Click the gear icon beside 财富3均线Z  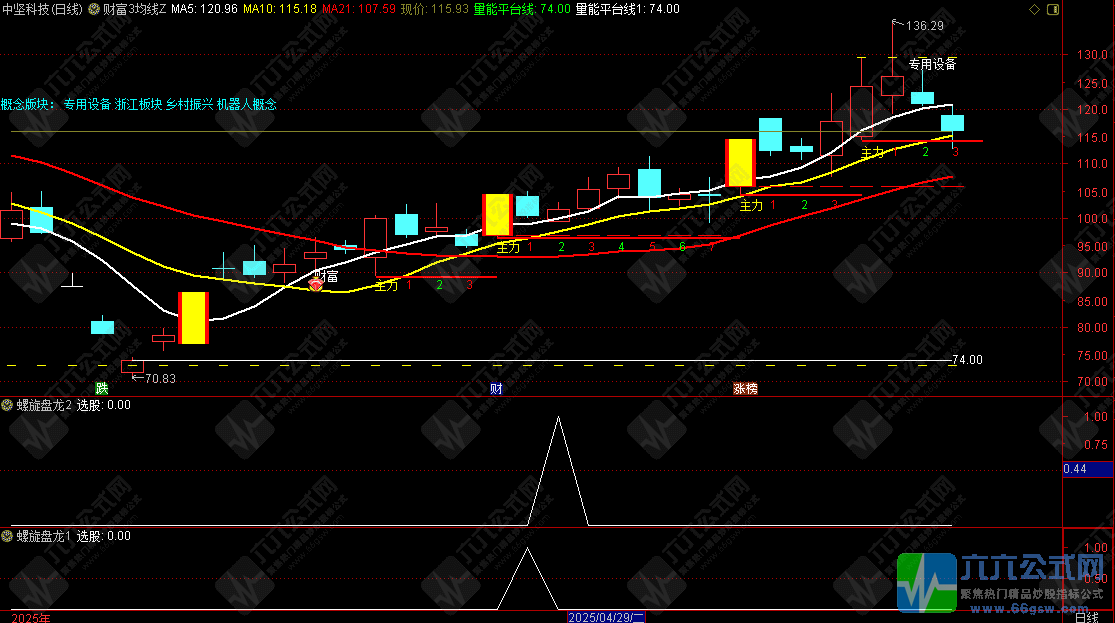point(95,8)
